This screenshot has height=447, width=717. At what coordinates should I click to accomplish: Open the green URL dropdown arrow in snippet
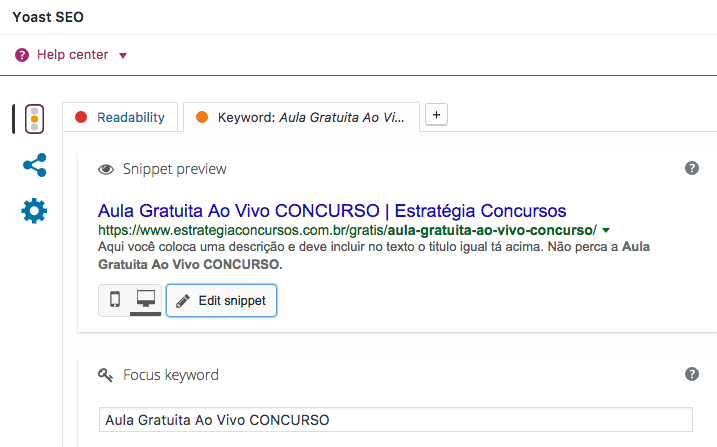[606, 230]
